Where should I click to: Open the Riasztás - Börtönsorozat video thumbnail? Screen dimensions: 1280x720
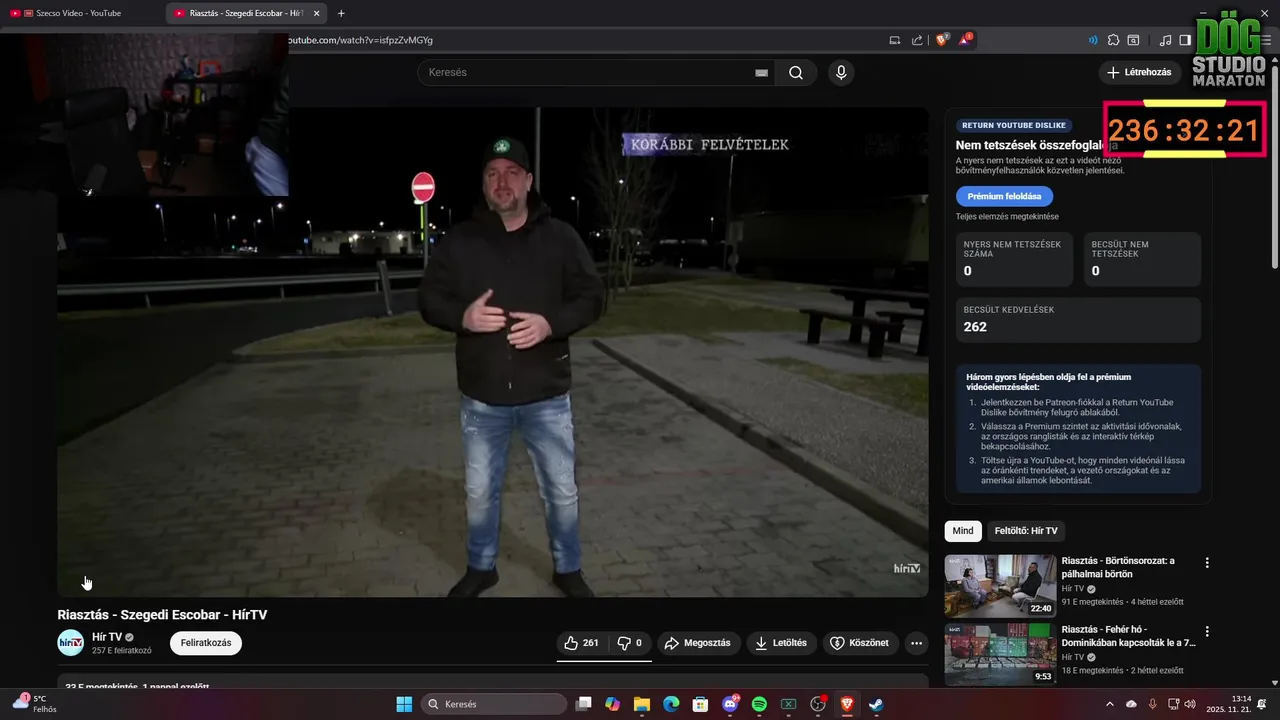(1000, 586)
